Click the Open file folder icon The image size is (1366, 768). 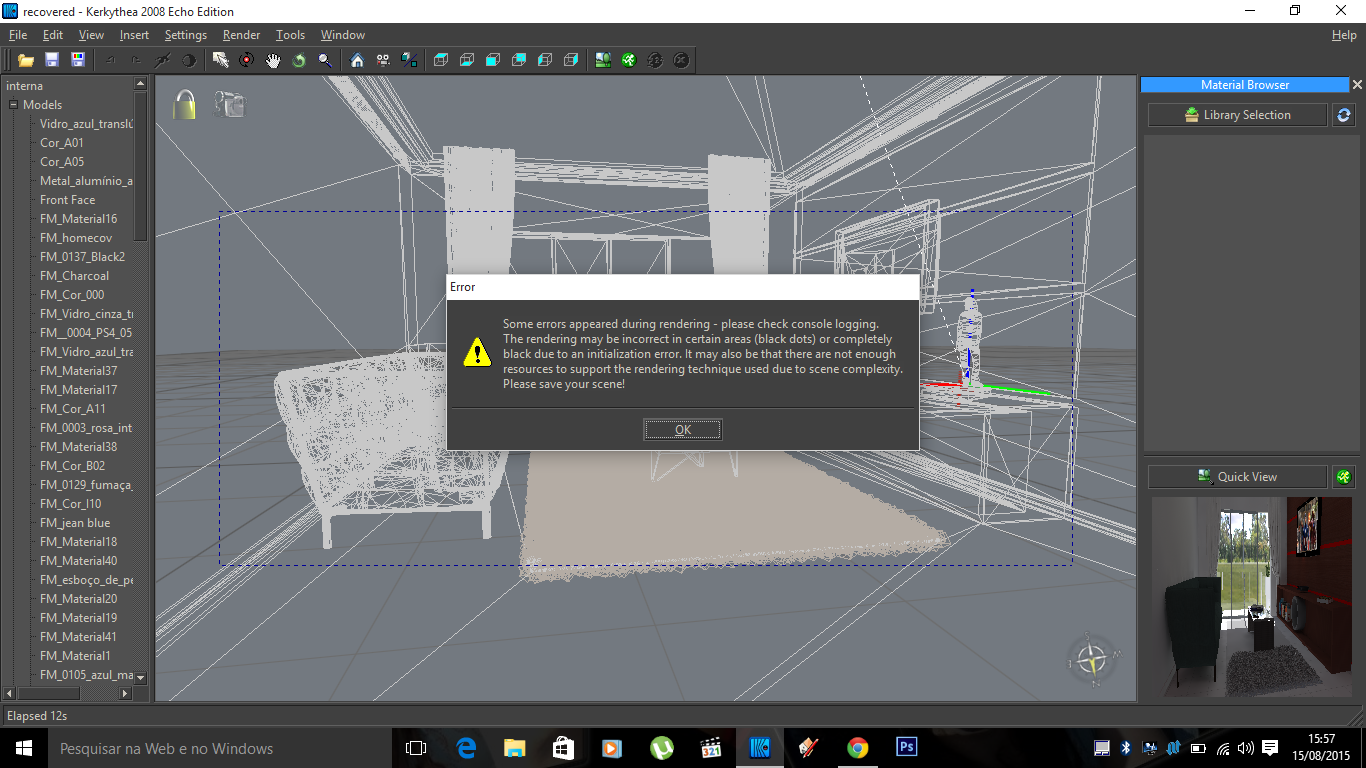(26, 60)
